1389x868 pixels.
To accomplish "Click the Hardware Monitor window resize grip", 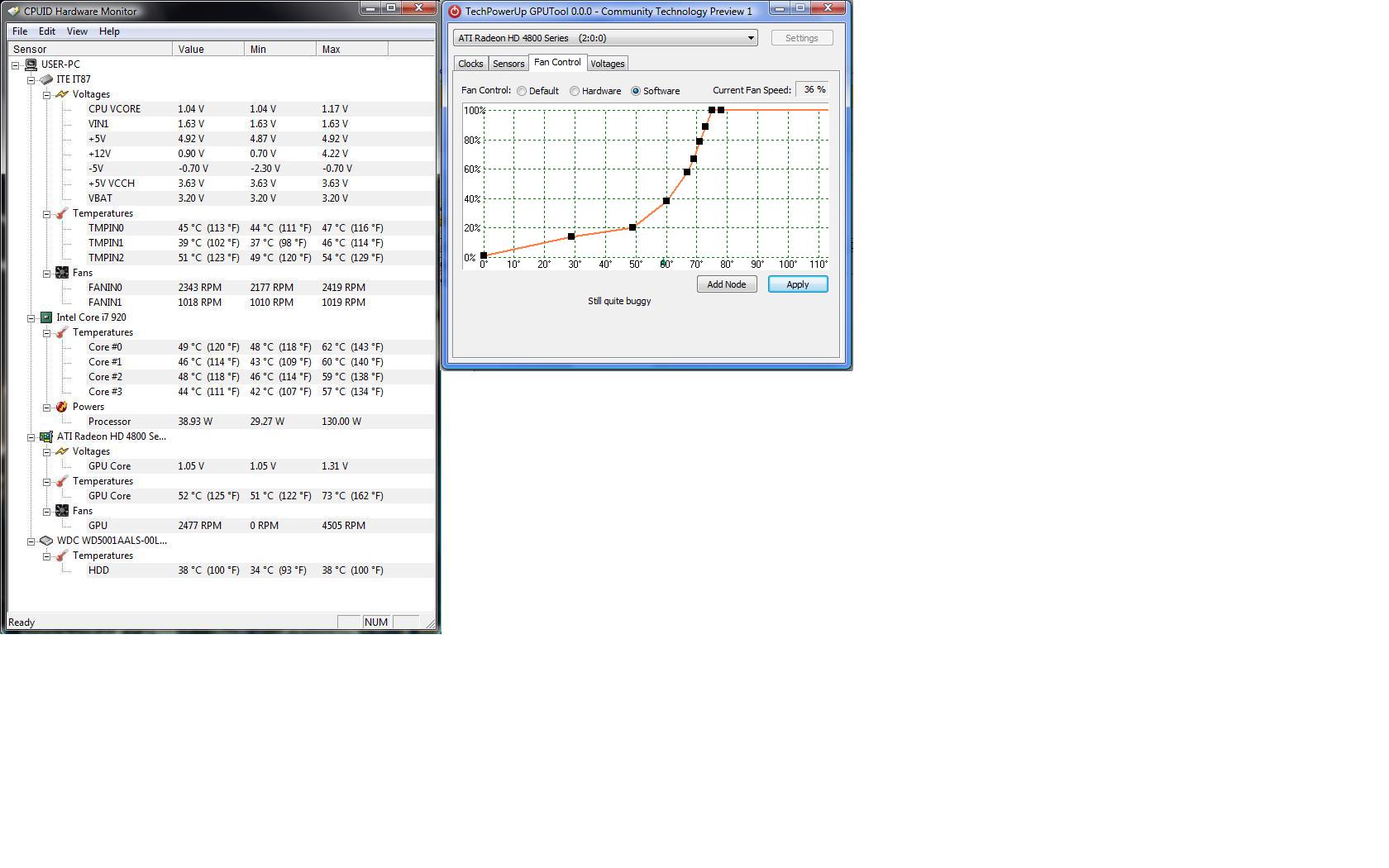I will (430, 624).
